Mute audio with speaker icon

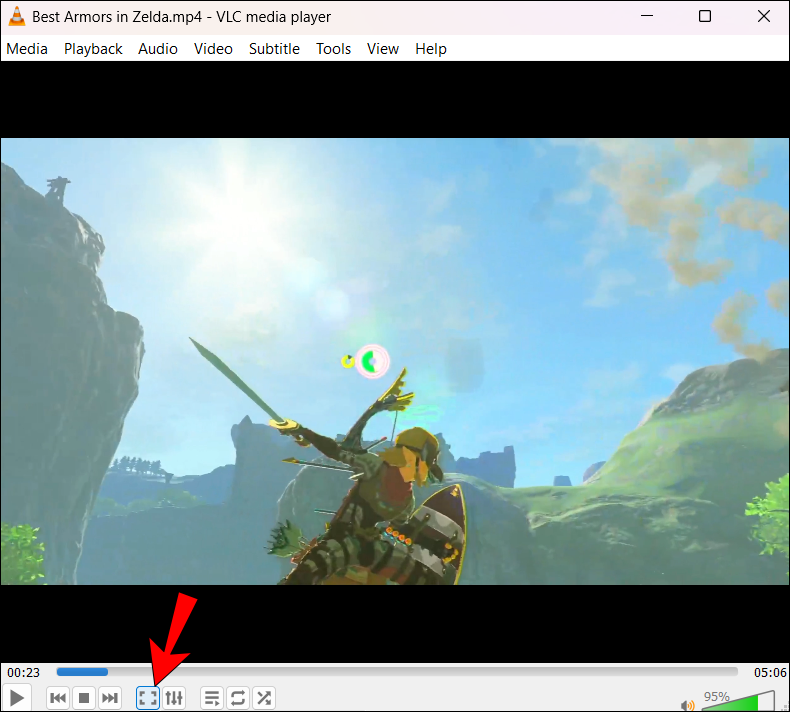(688, 704)
